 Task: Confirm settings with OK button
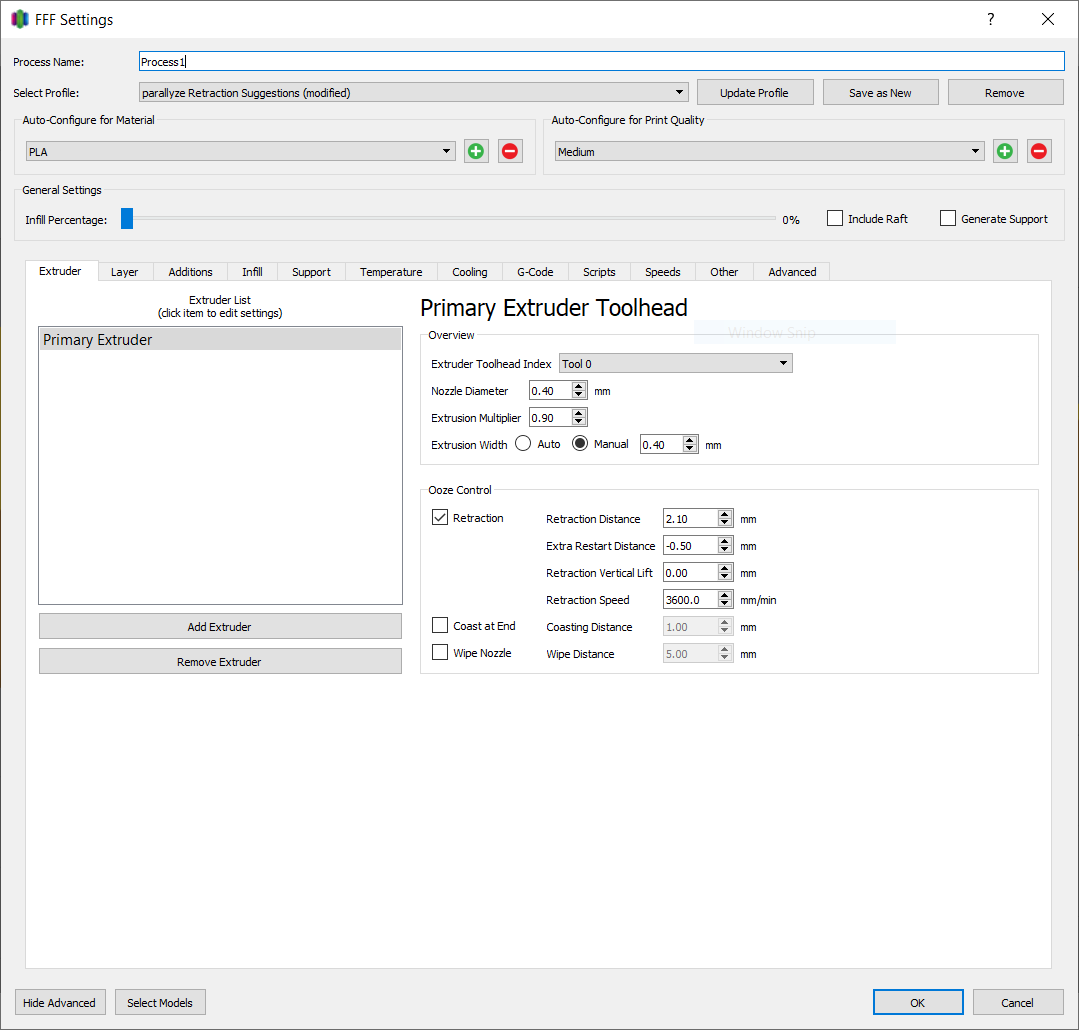918,1002
